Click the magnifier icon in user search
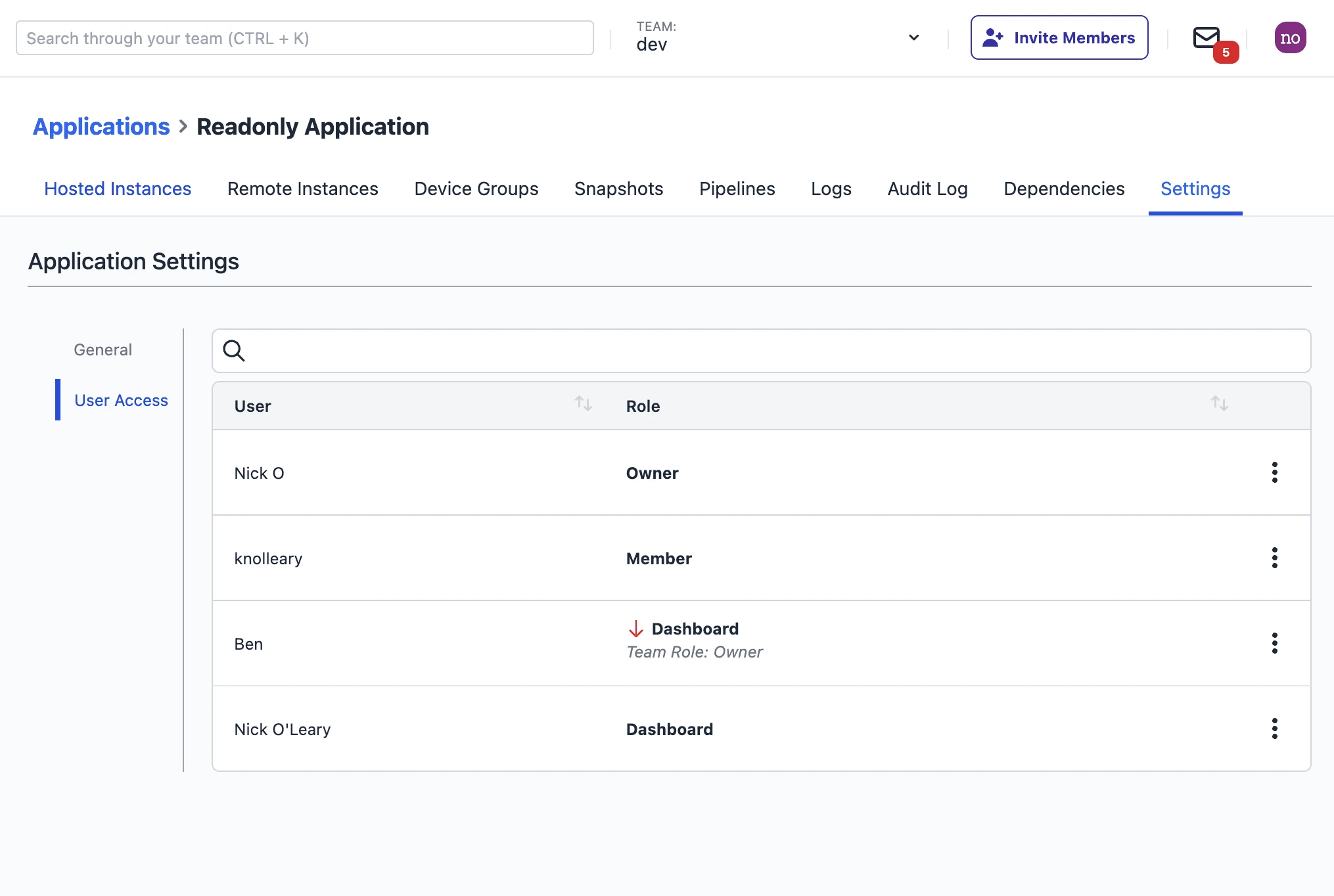The height and width of the screenshot is (896, 1334). (234, 351)
